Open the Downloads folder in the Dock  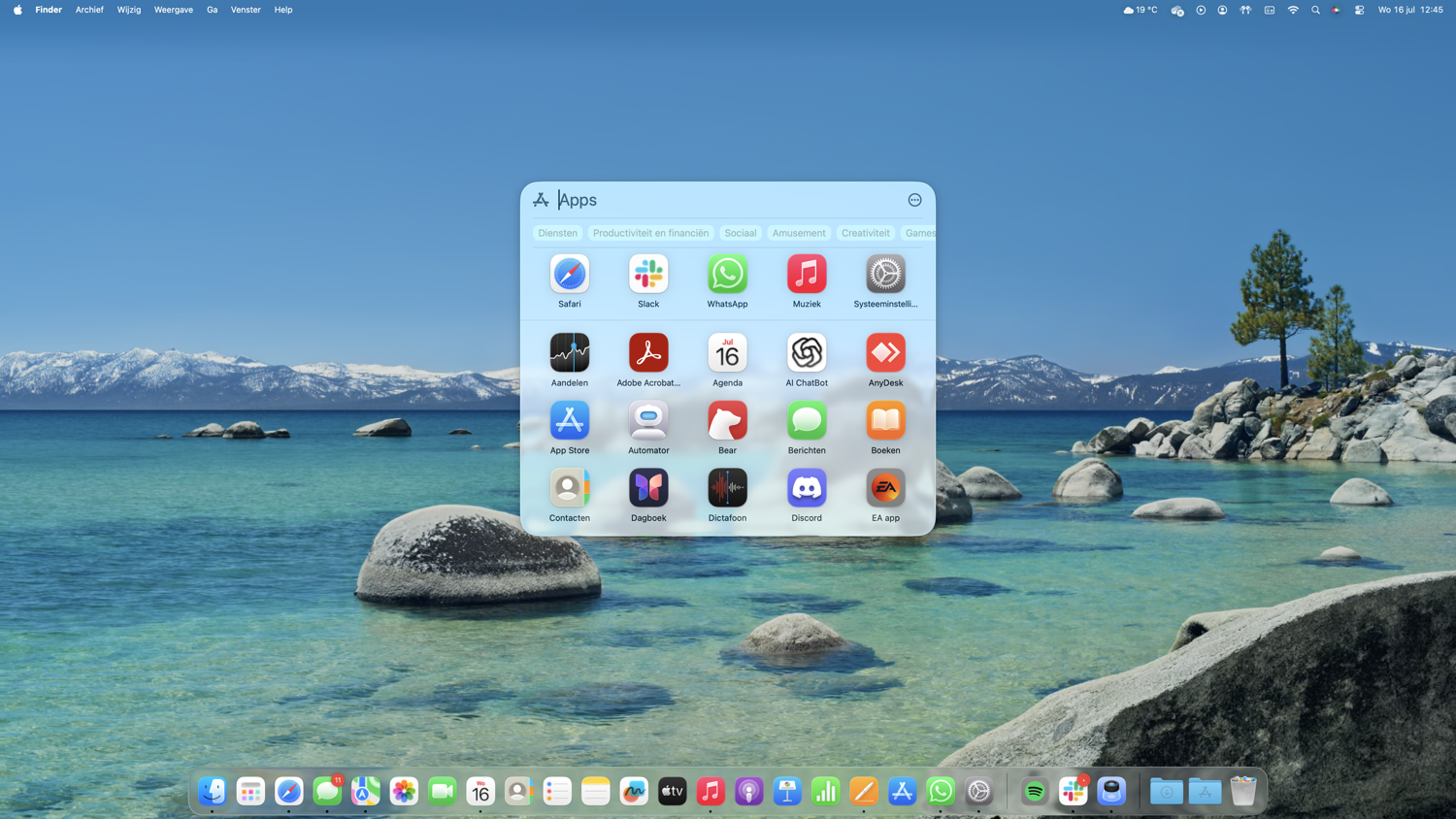[1167, 792]
